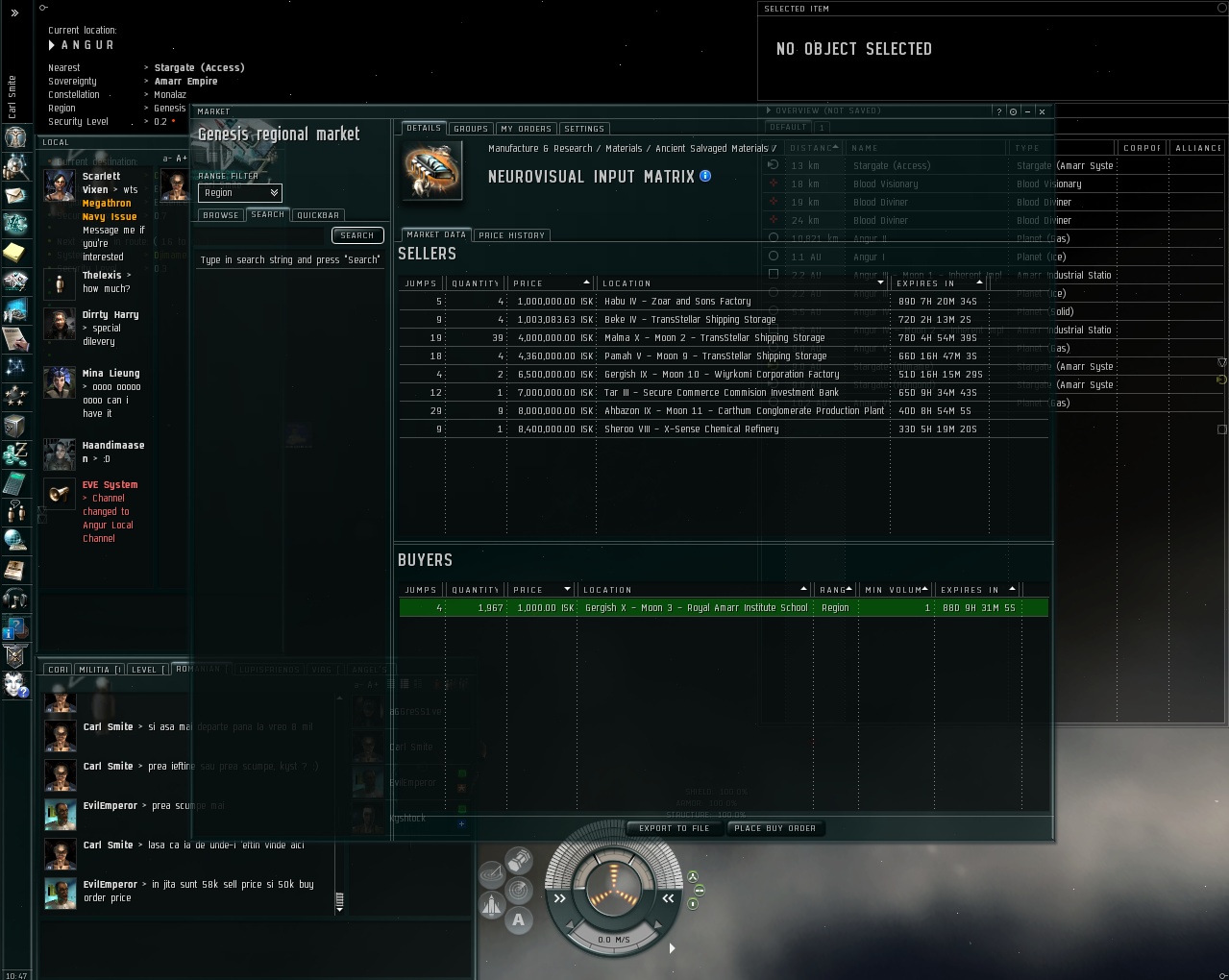Click Scarlett Vixen's portrait in Local chat
This screenshot has width=1229, height=980.
[60, 185]
